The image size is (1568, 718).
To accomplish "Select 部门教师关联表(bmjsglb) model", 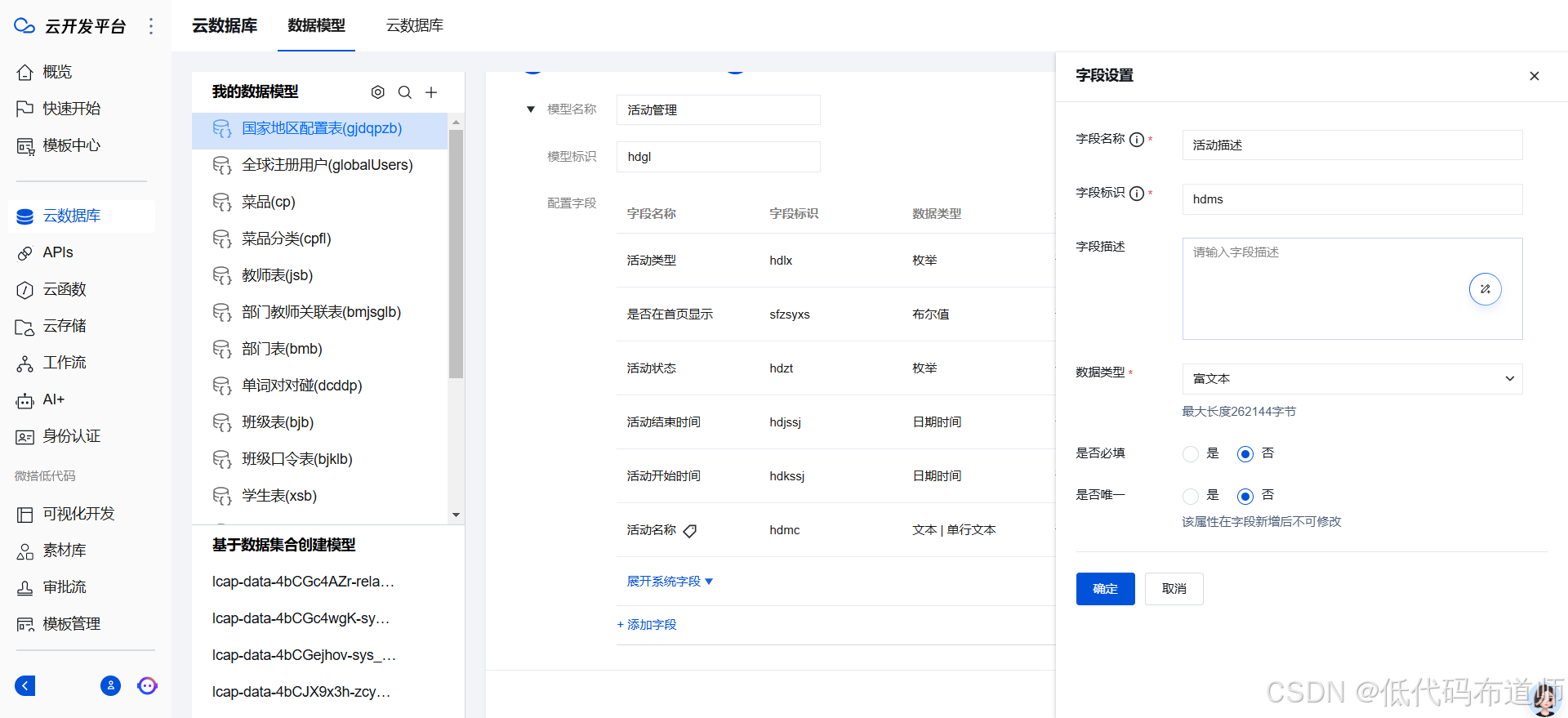I will point(319,313).
